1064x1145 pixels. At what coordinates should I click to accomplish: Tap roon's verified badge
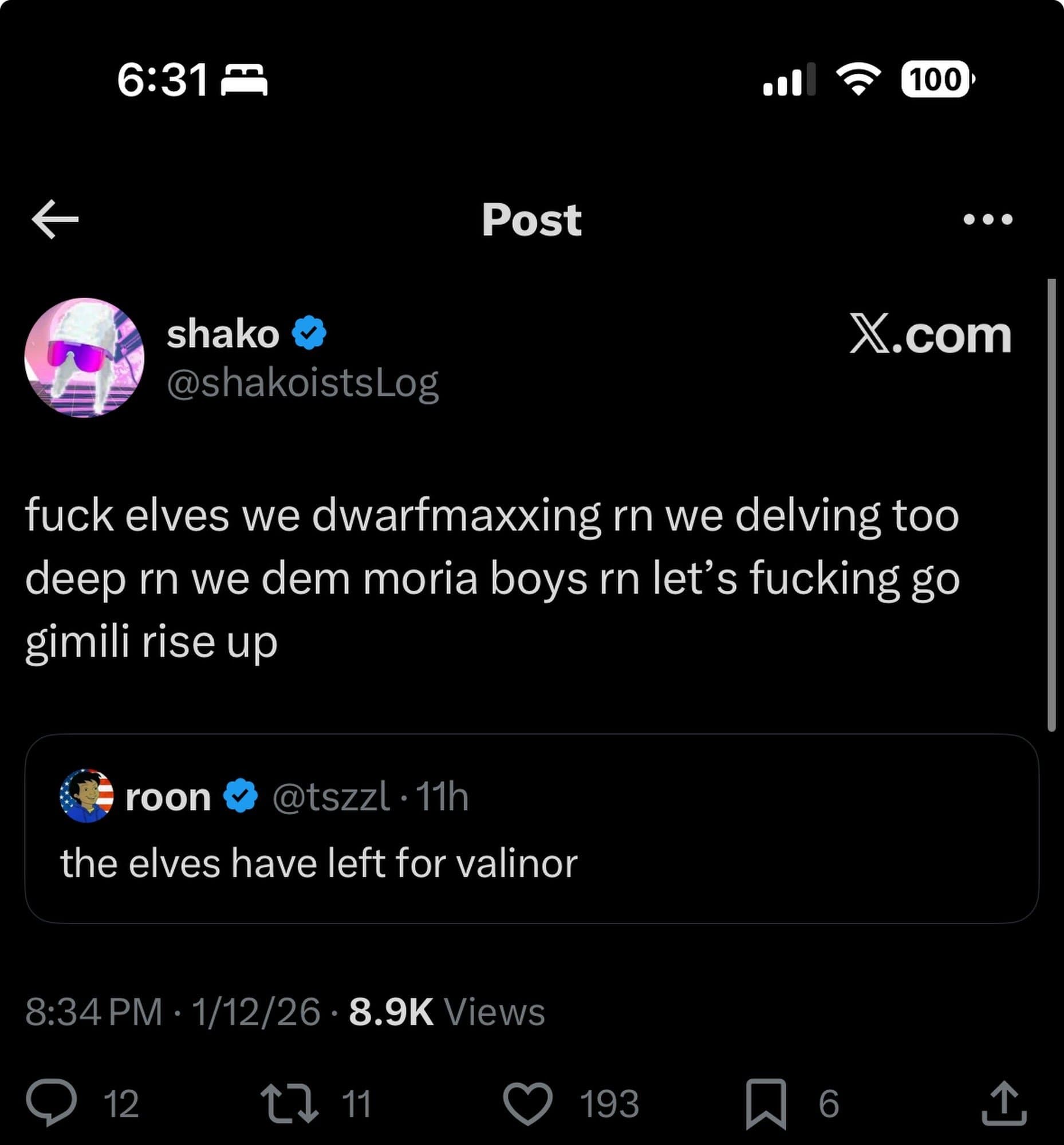tap(240, 796)
